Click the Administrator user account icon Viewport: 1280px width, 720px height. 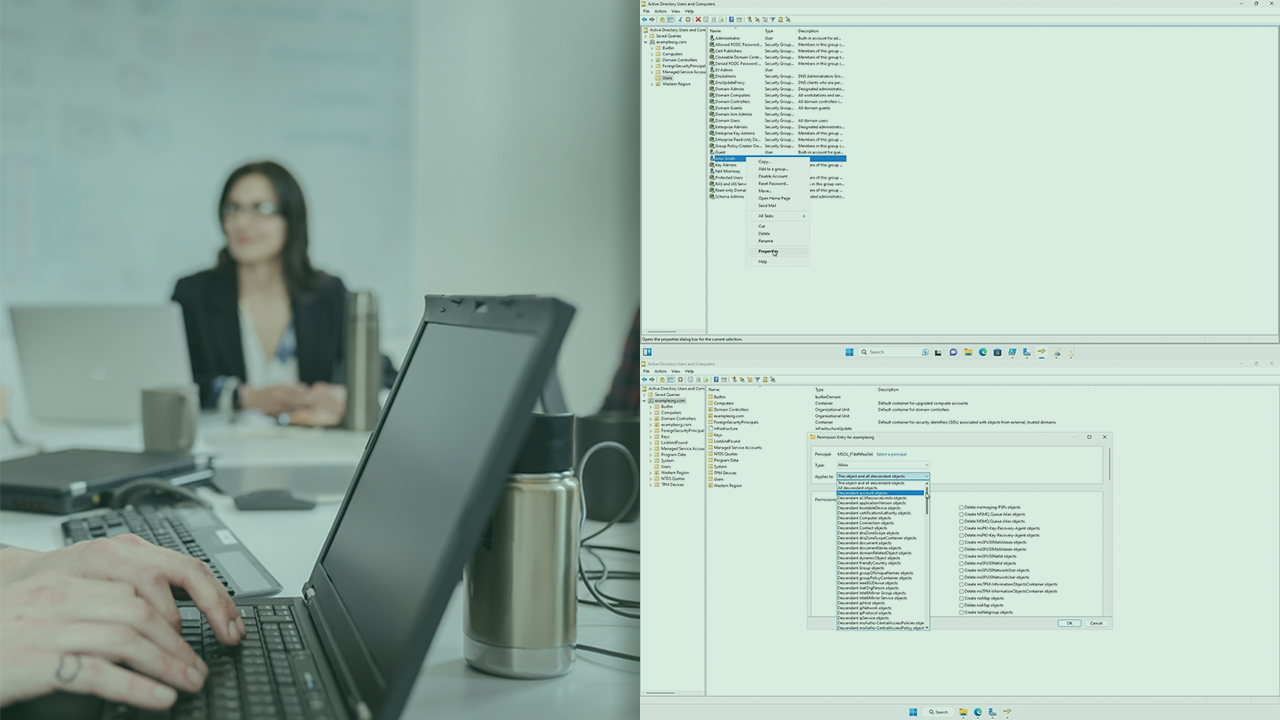point(712,38)
